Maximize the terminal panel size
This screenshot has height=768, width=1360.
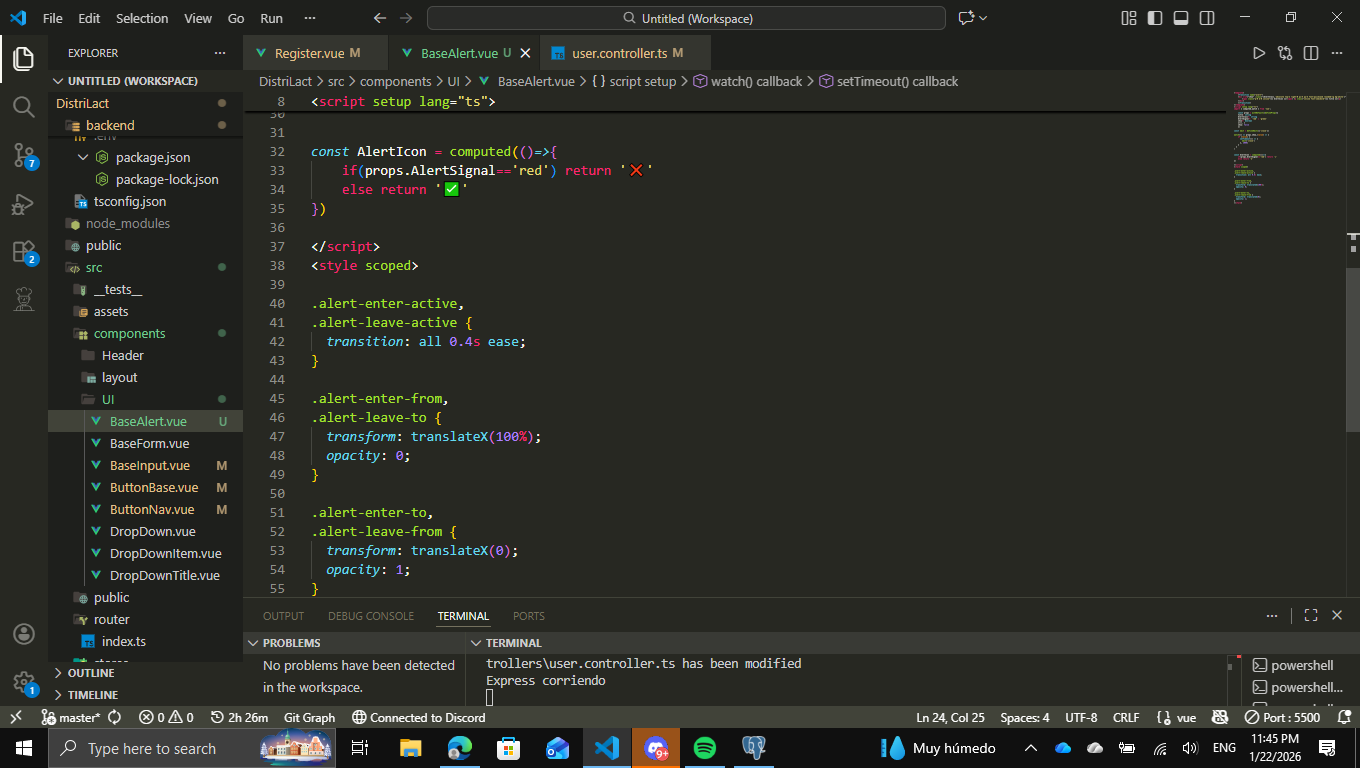(1310, 616)
